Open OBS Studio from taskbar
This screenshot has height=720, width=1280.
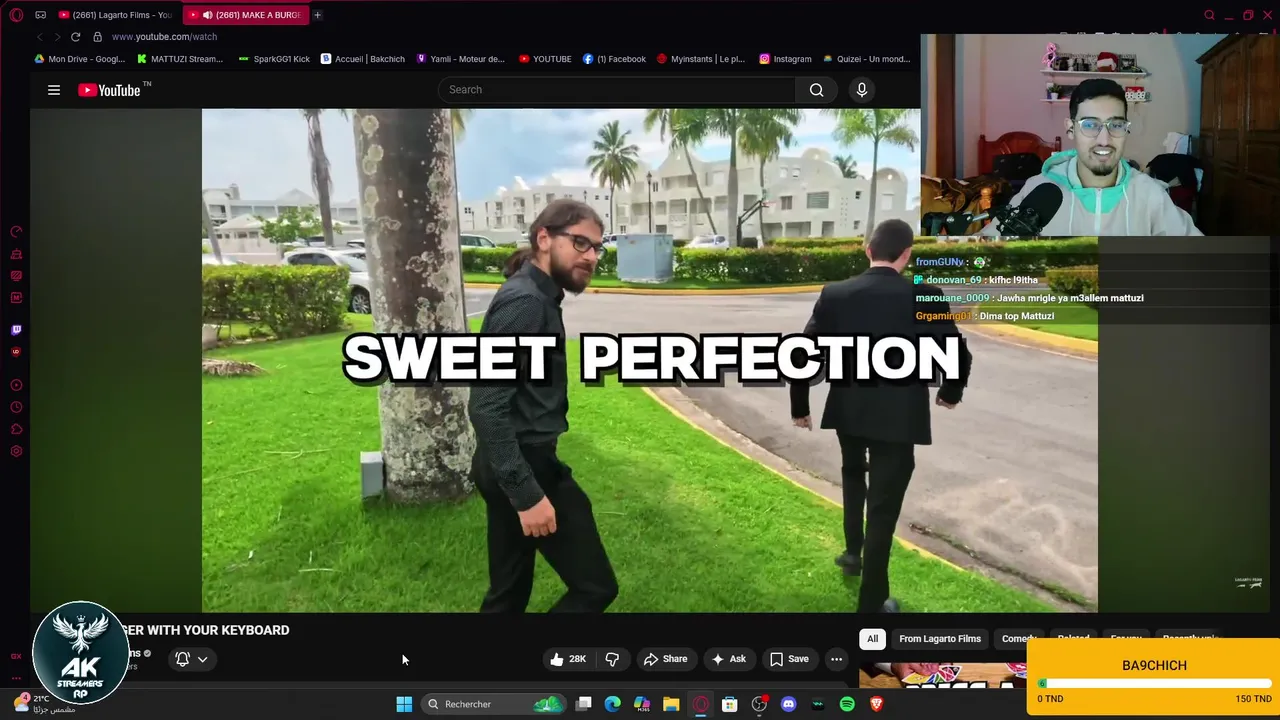[x=759, y=704]
